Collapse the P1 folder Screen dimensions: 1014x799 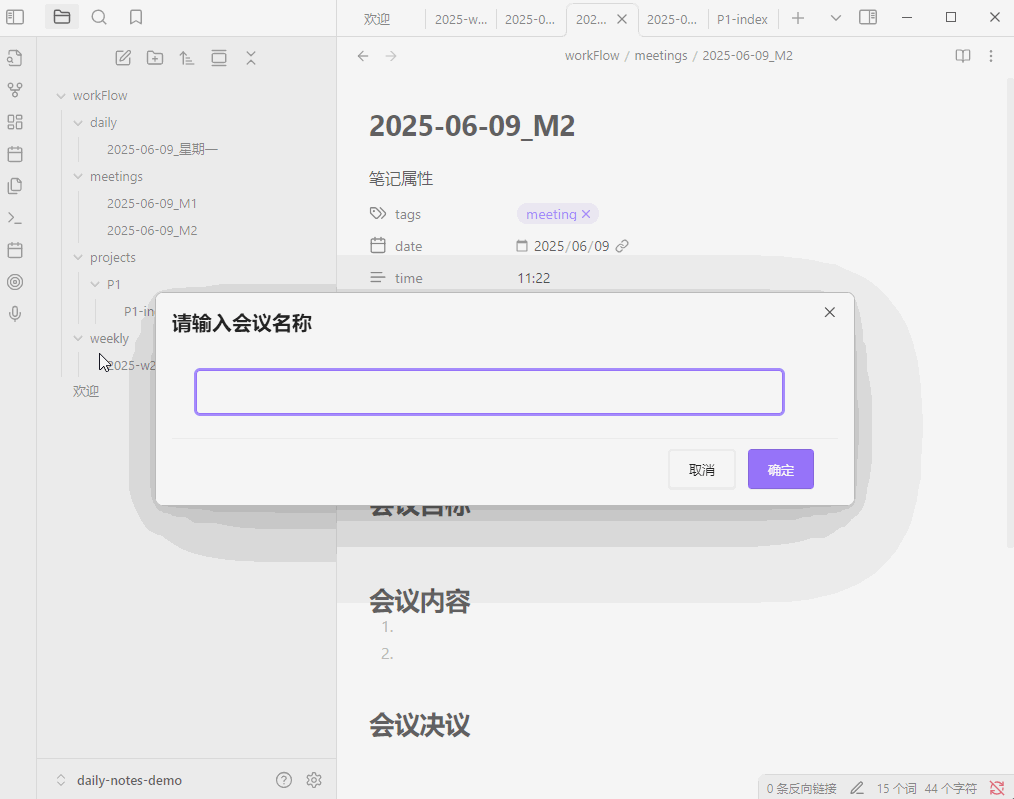click(x=95, y=284)
